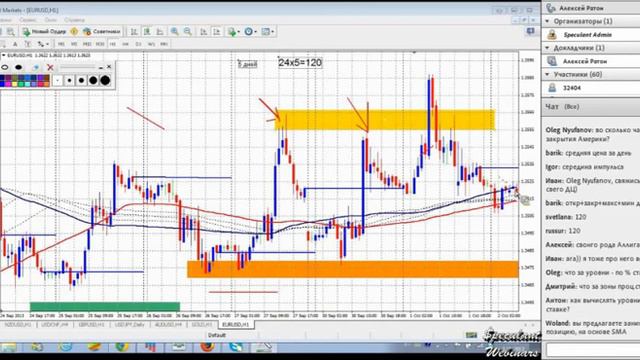
Task: Pick the yellow color swatch
Action: [14, 84]
